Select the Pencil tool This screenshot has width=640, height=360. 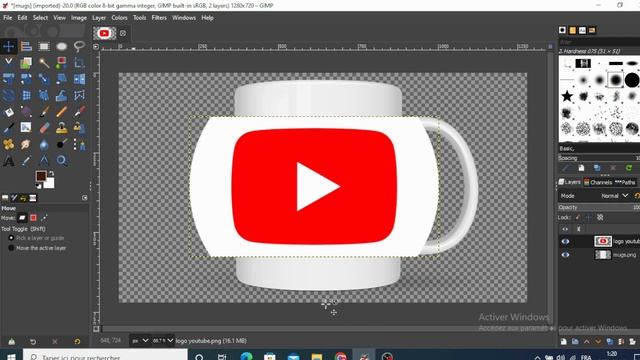pos(62,111)
